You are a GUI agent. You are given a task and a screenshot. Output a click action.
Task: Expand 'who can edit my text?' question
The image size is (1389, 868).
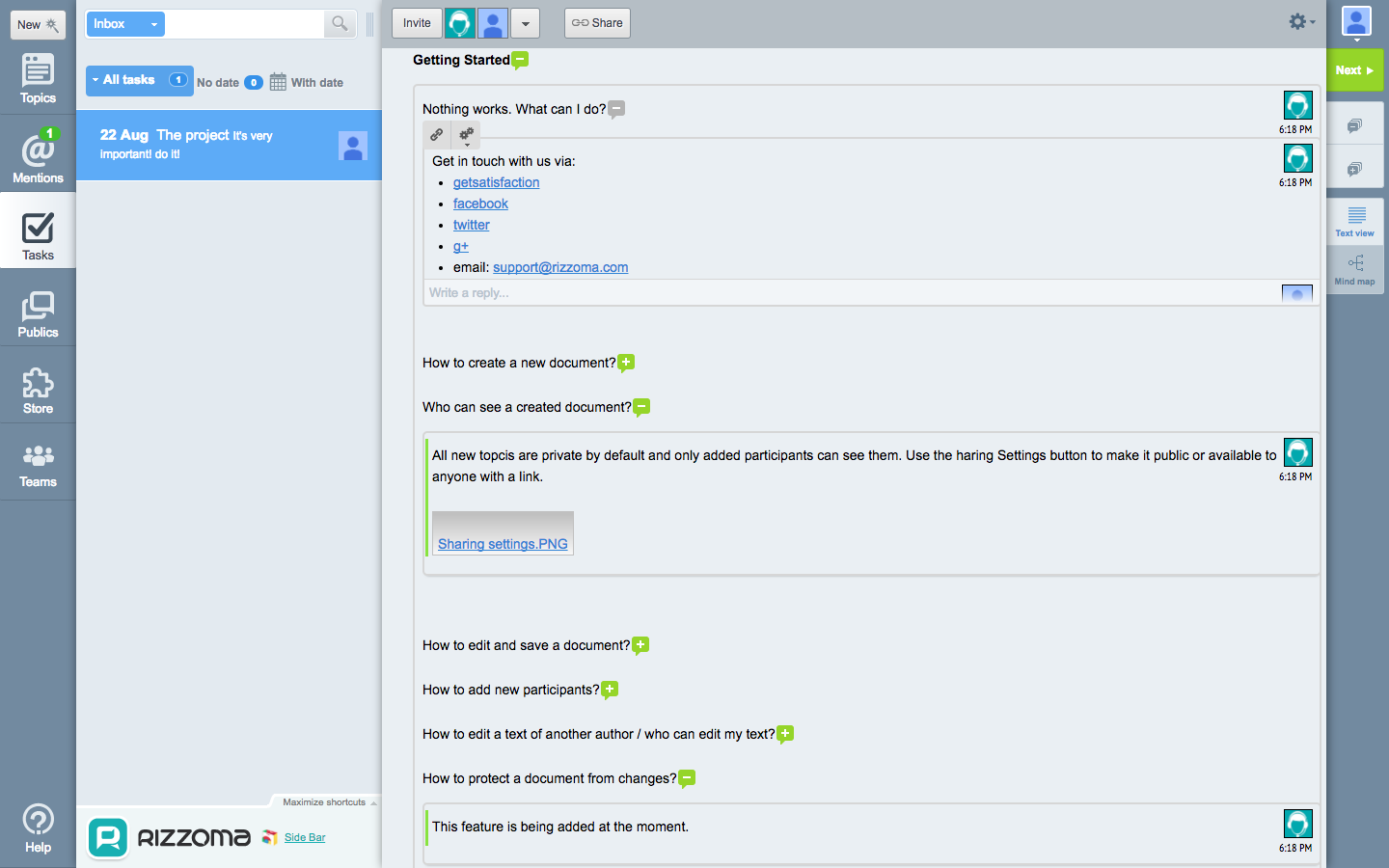tap(785, 734)
